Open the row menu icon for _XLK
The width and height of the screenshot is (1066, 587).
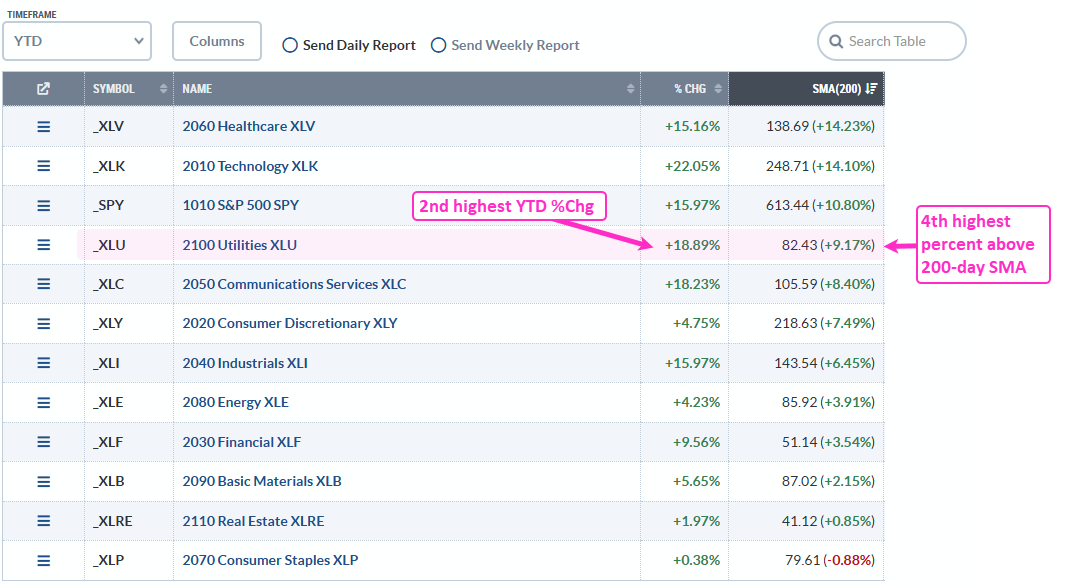click(43, 166)
